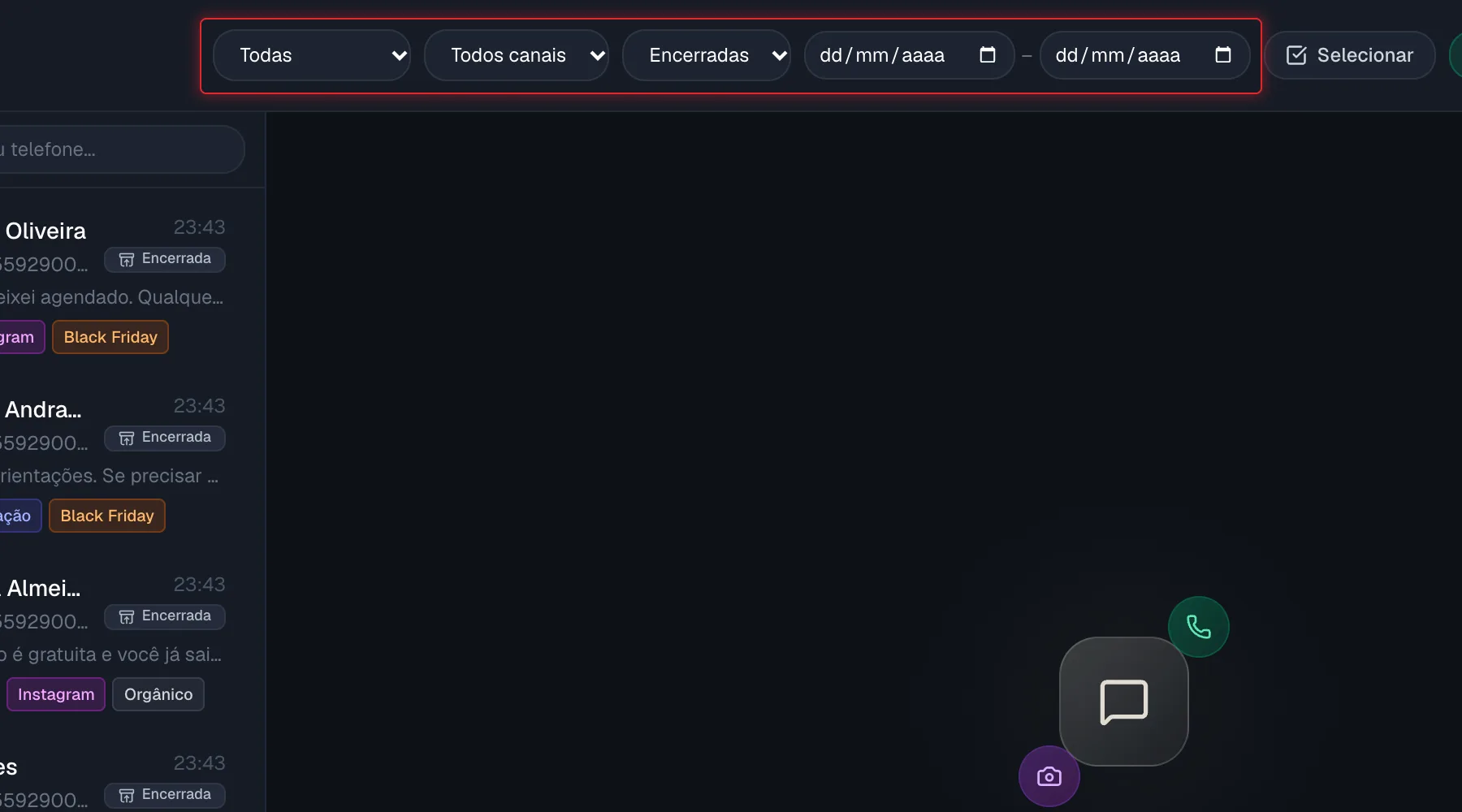The width and height of the screenshot is (1462, 812).
Task: Select the Orgânico tag
Action: click(x=158, y=694)
